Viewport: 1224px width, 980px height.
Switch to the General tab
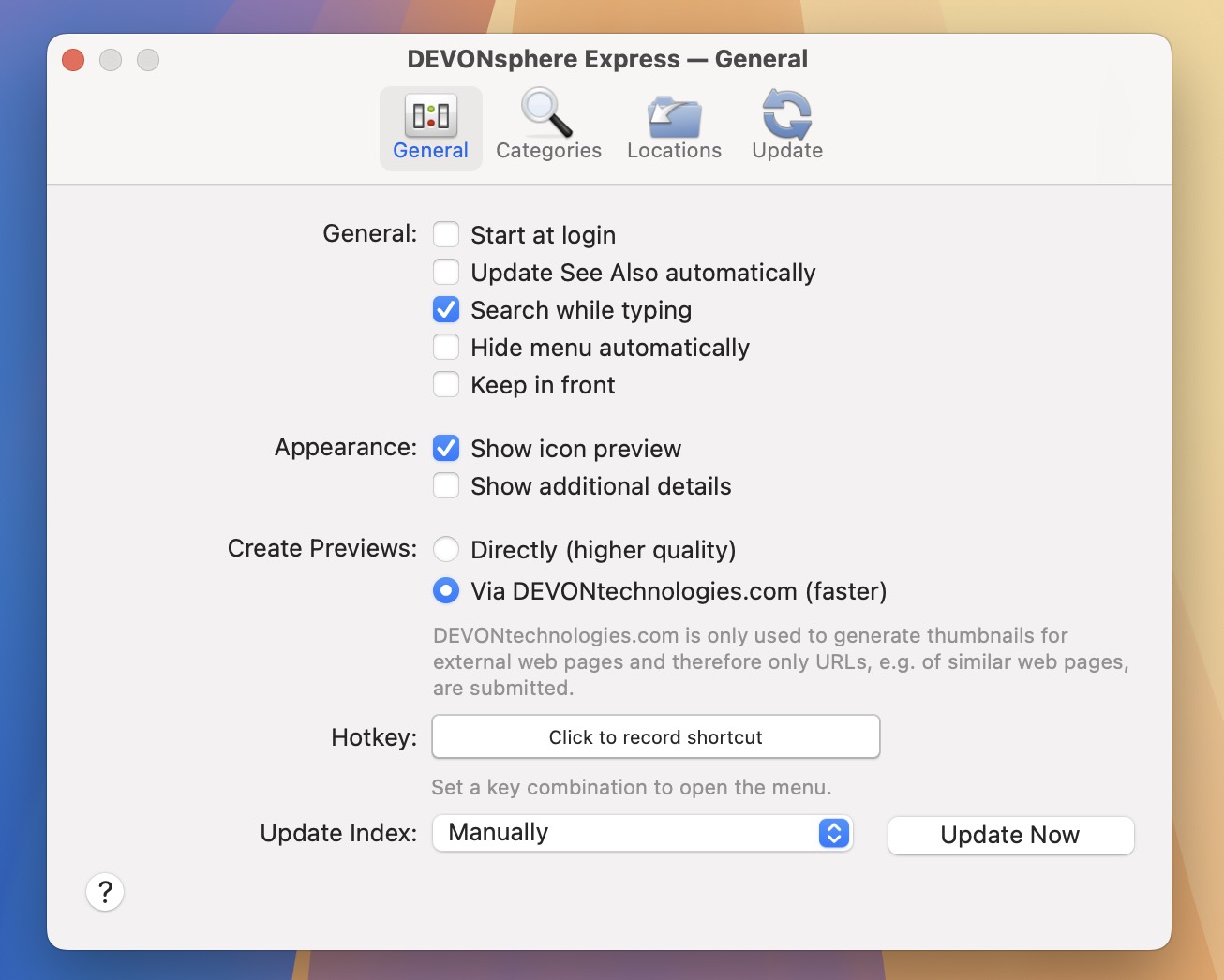click(430, 128)
